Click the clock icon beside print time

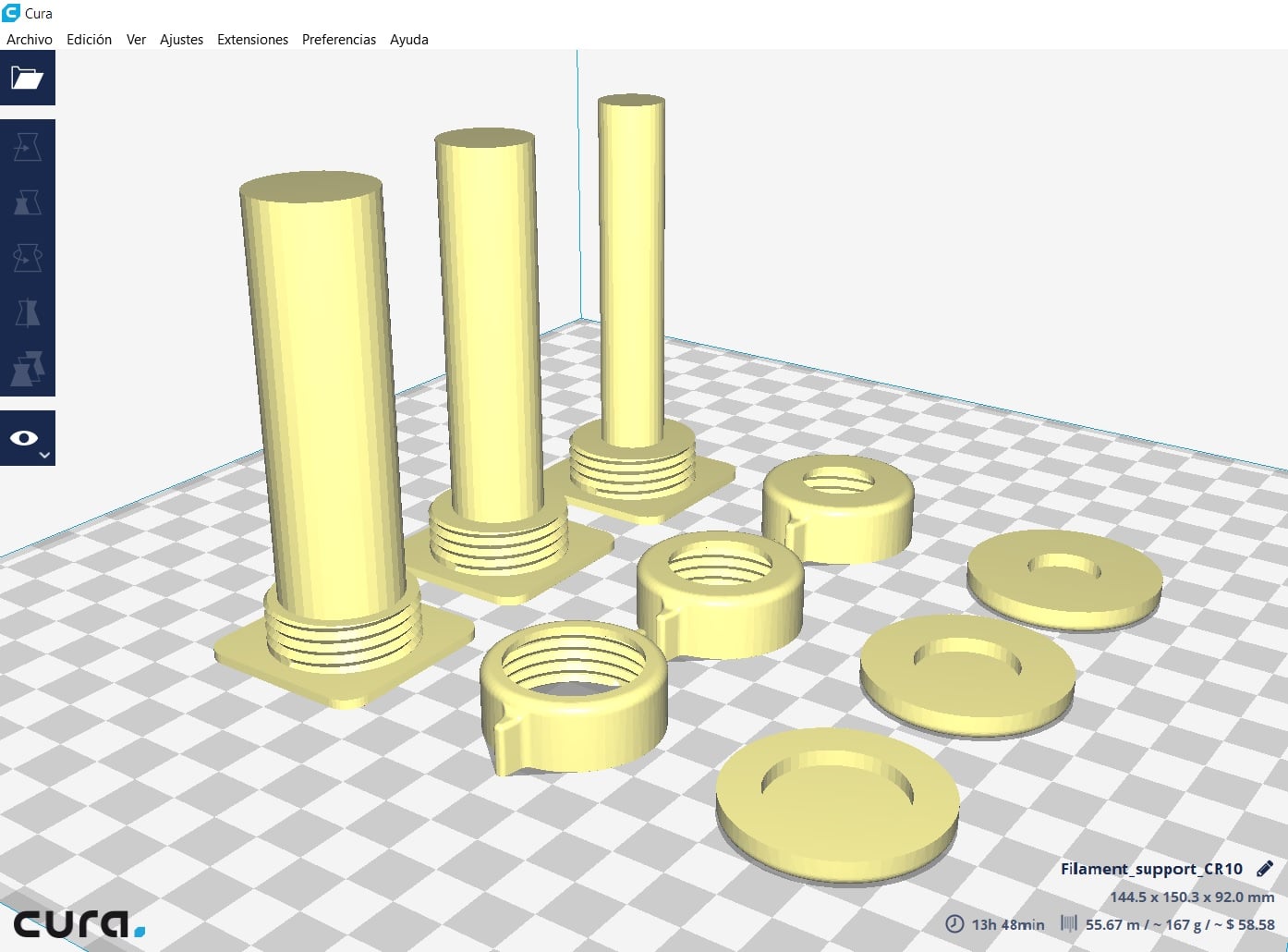(x=954, y=924)
